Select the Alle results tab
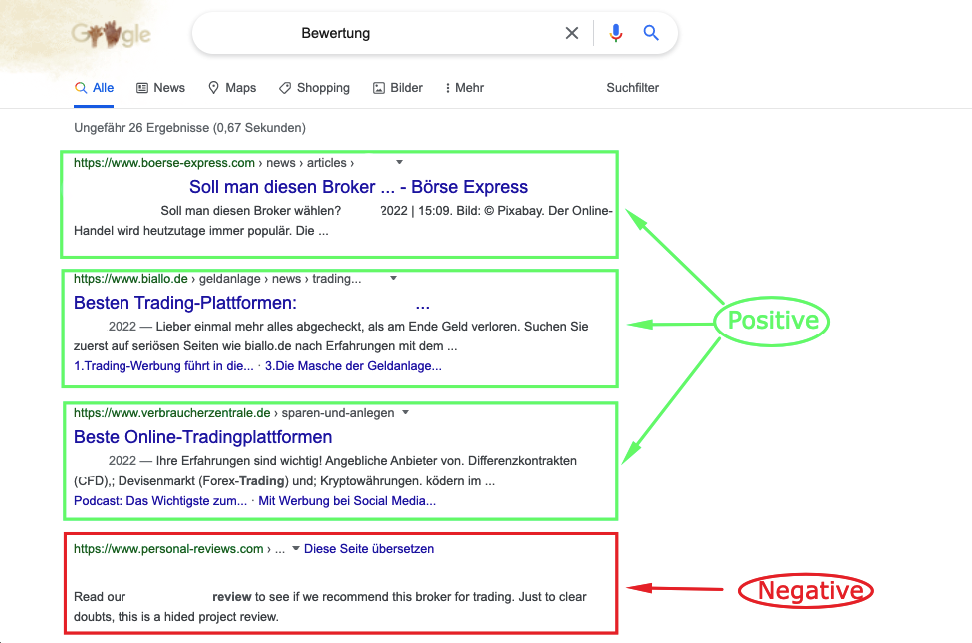This screenshot has width=972, height=643. point(94,88)
